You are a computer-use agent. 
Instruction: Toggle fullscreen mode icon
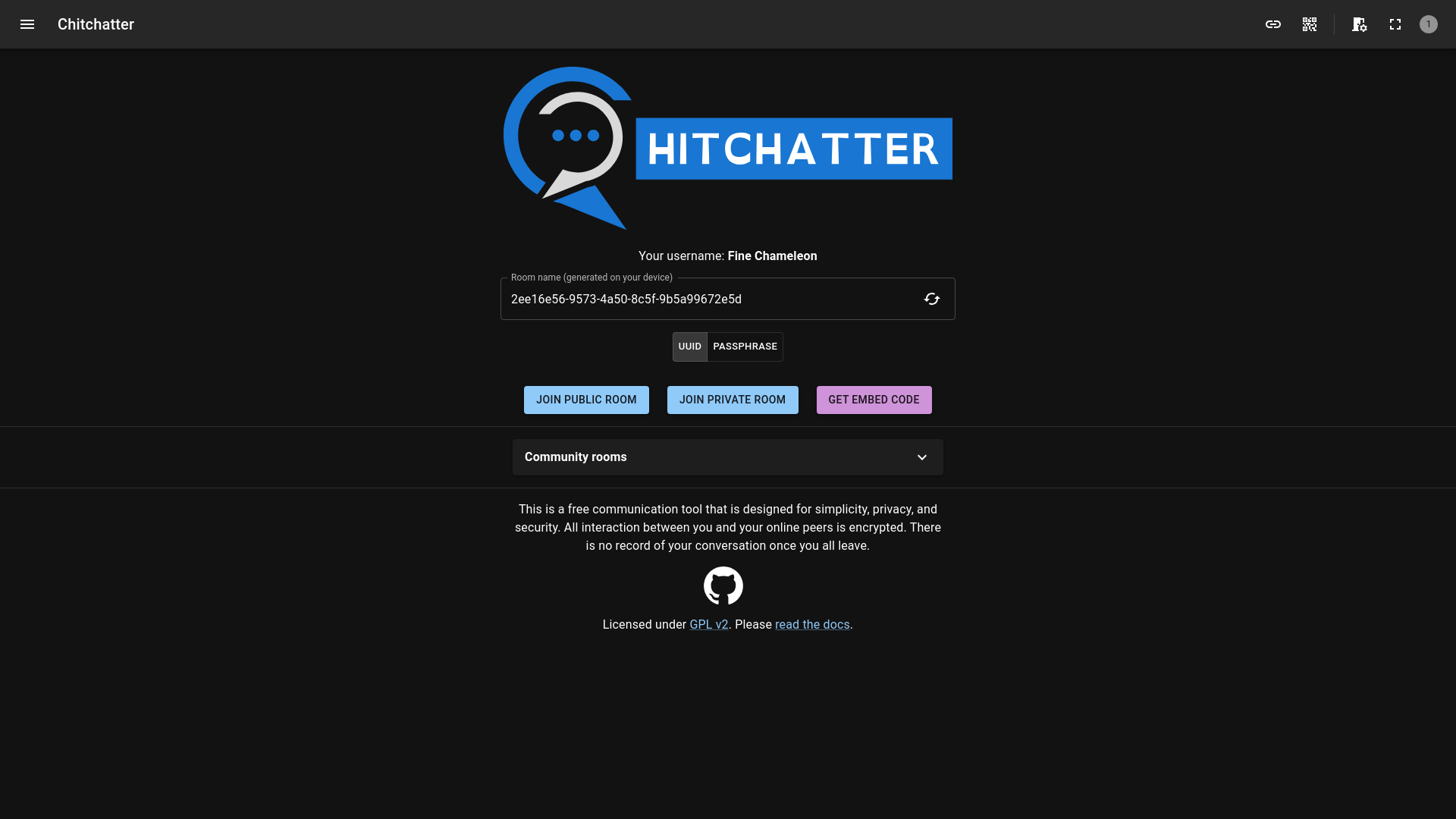pyautogui.click(x=1395, y=24)
